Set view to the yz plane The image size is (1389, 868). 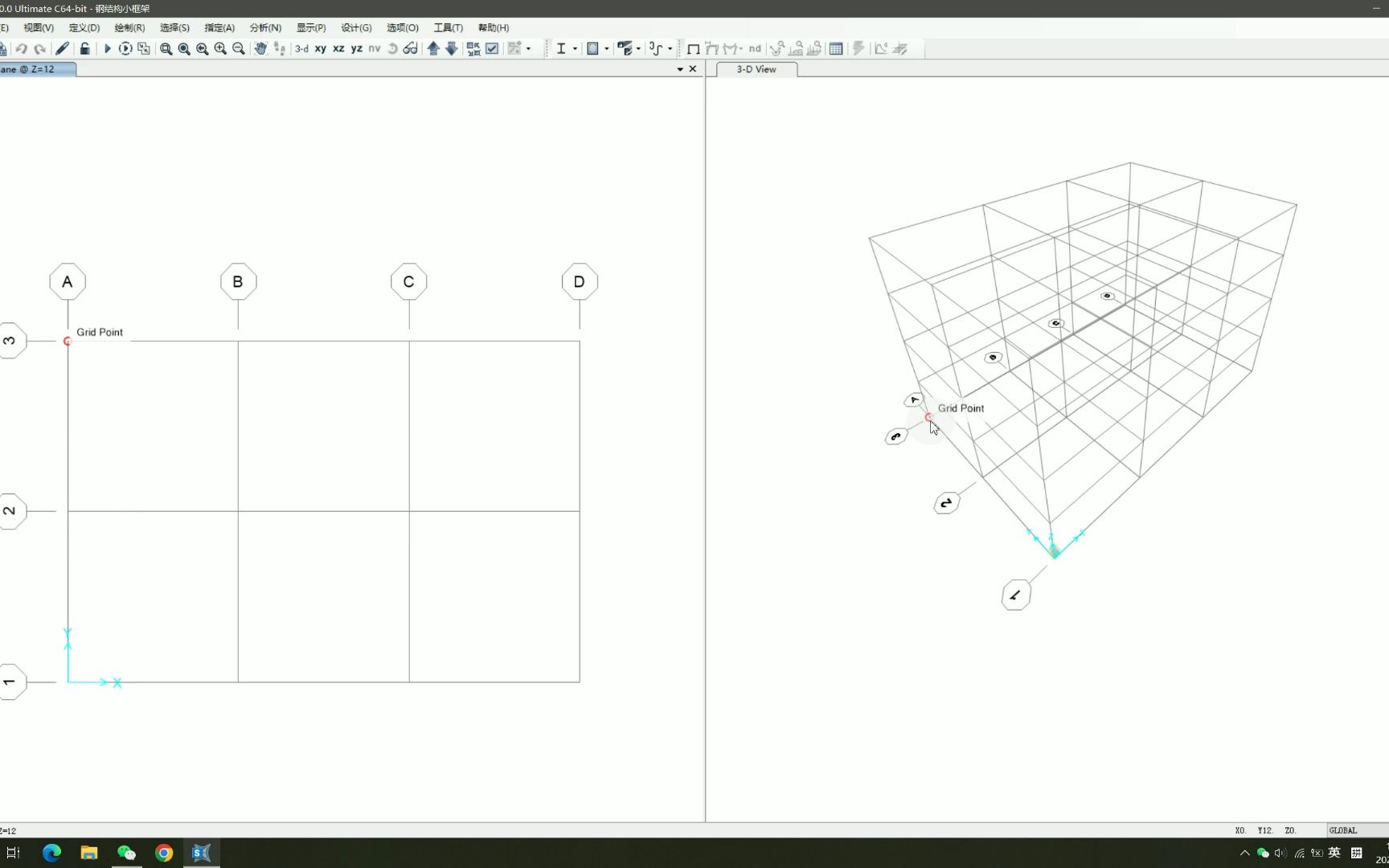pos(357,49)
